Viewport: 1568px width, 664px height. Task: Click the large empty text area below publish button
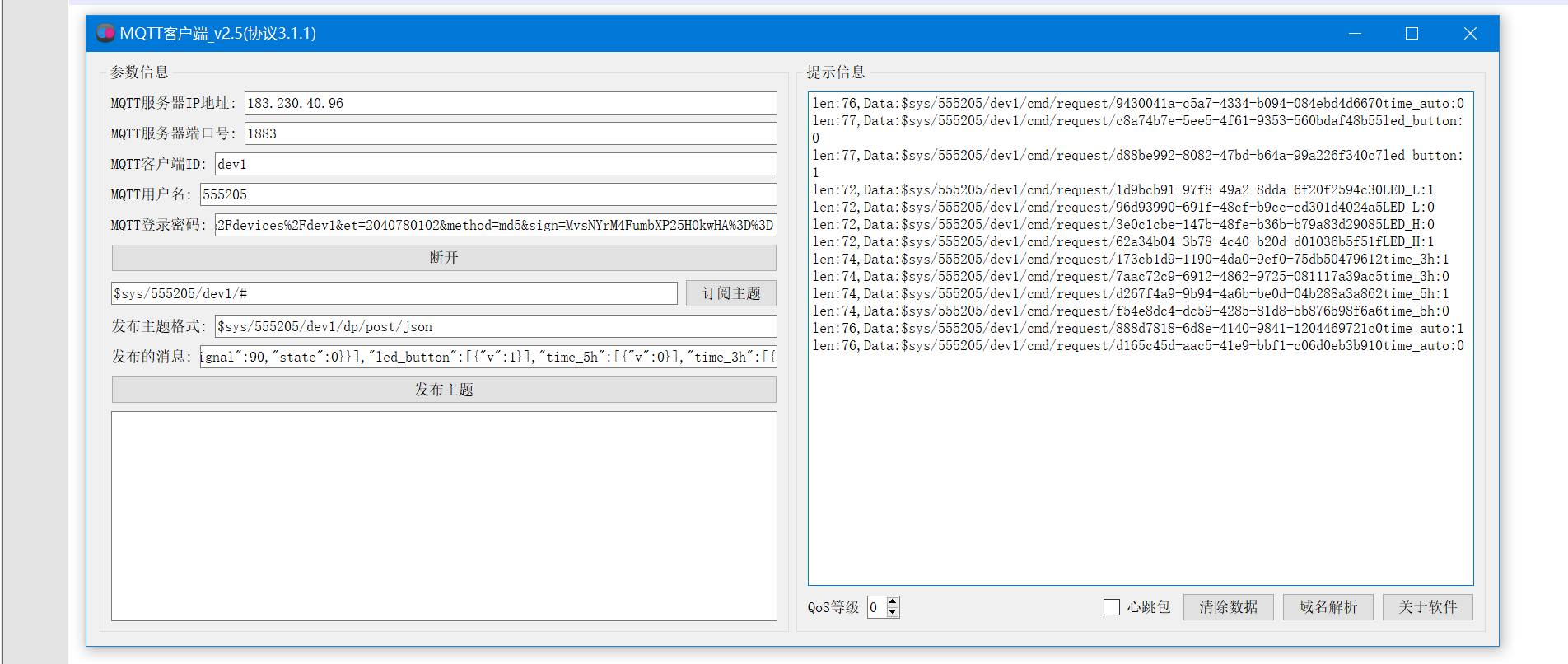[x=444, y=516]
